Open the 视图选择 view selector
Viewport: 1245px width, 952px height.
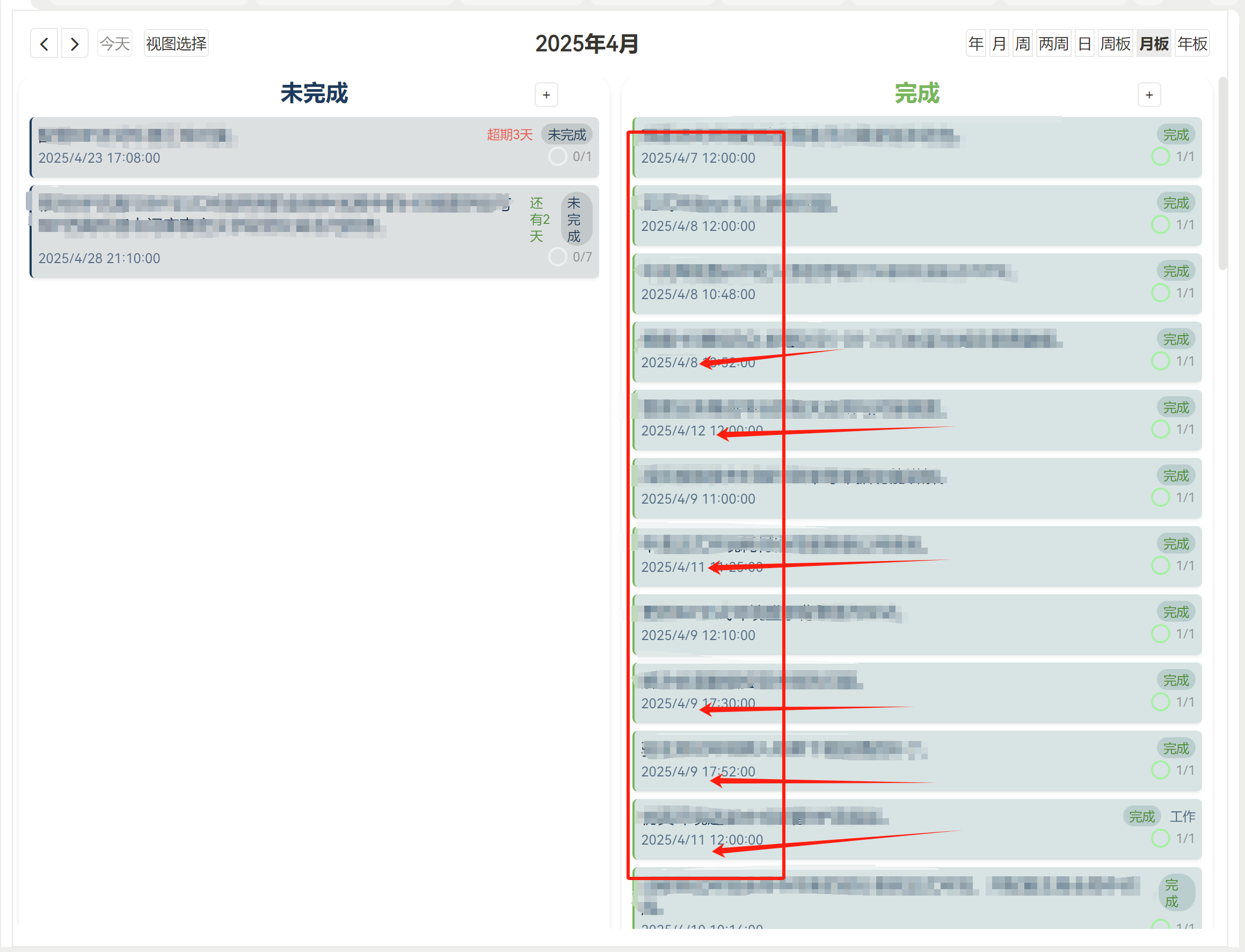[176, 43]
